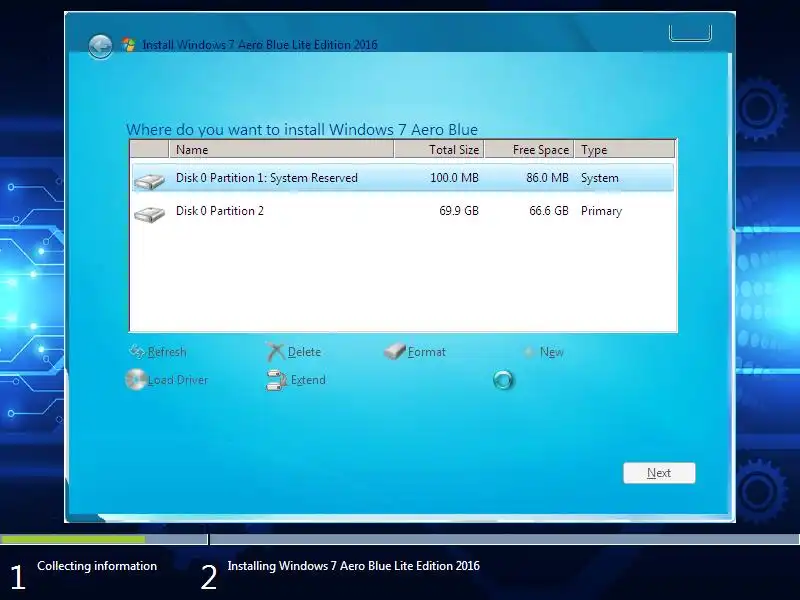Screen dimensions: 800x600
Task: Click the drive icon for System Reserved partition
Action: pyautogui.click(x=149, y=181)
